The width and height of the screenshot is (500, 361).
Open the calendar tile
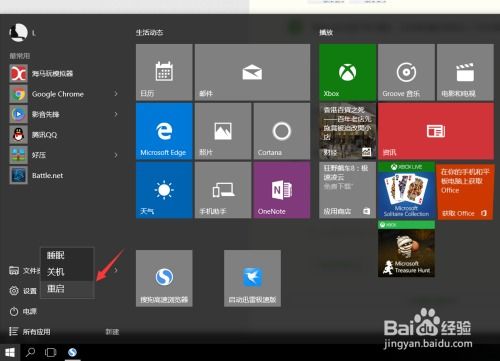point(164,72)
